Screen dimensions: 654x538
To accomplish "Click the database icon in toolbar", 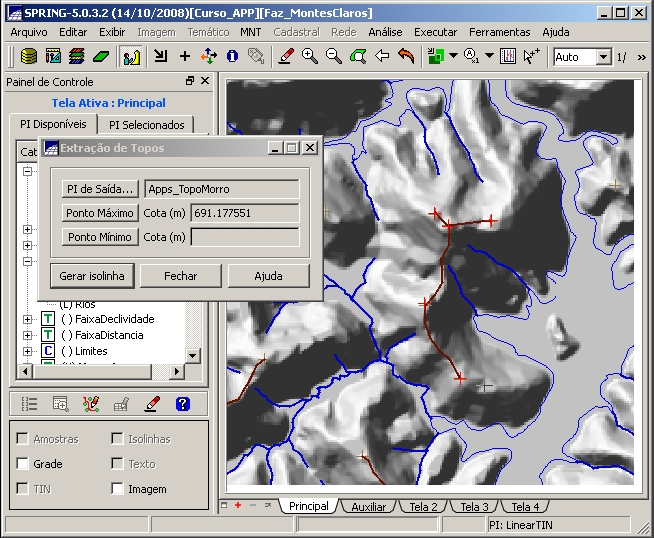I will coord(28,57).
